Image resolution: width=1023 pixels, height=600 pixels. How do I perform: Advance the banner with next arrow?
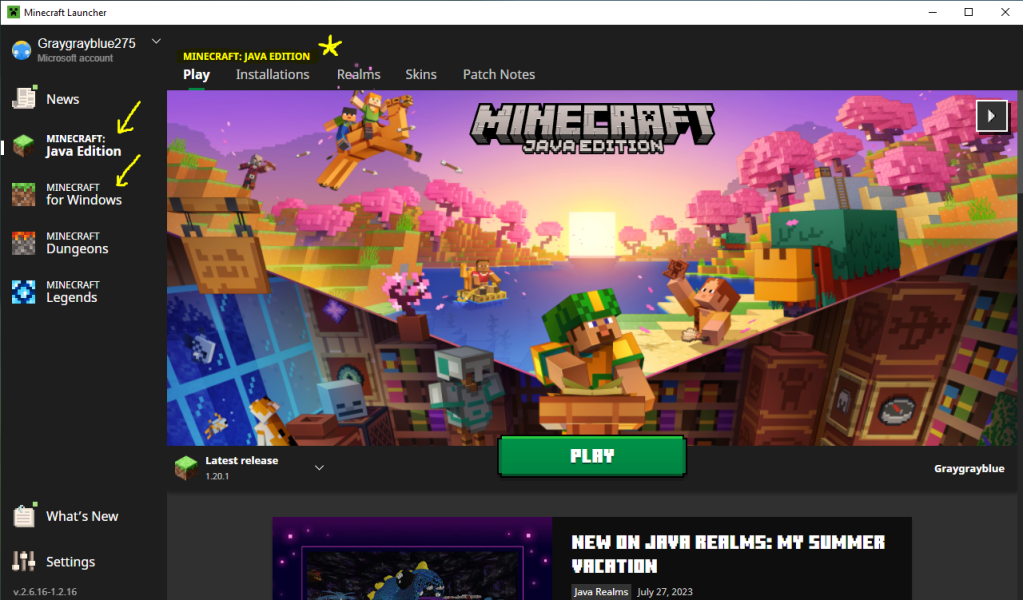click(991, 116)
